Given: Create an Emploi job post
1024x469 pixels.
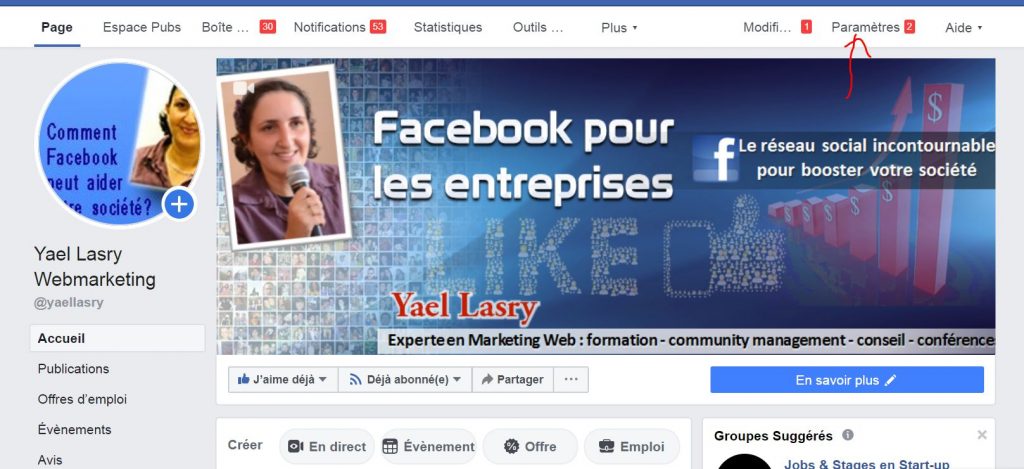Looking at the screenshot, I should click(x=632, y=447).
